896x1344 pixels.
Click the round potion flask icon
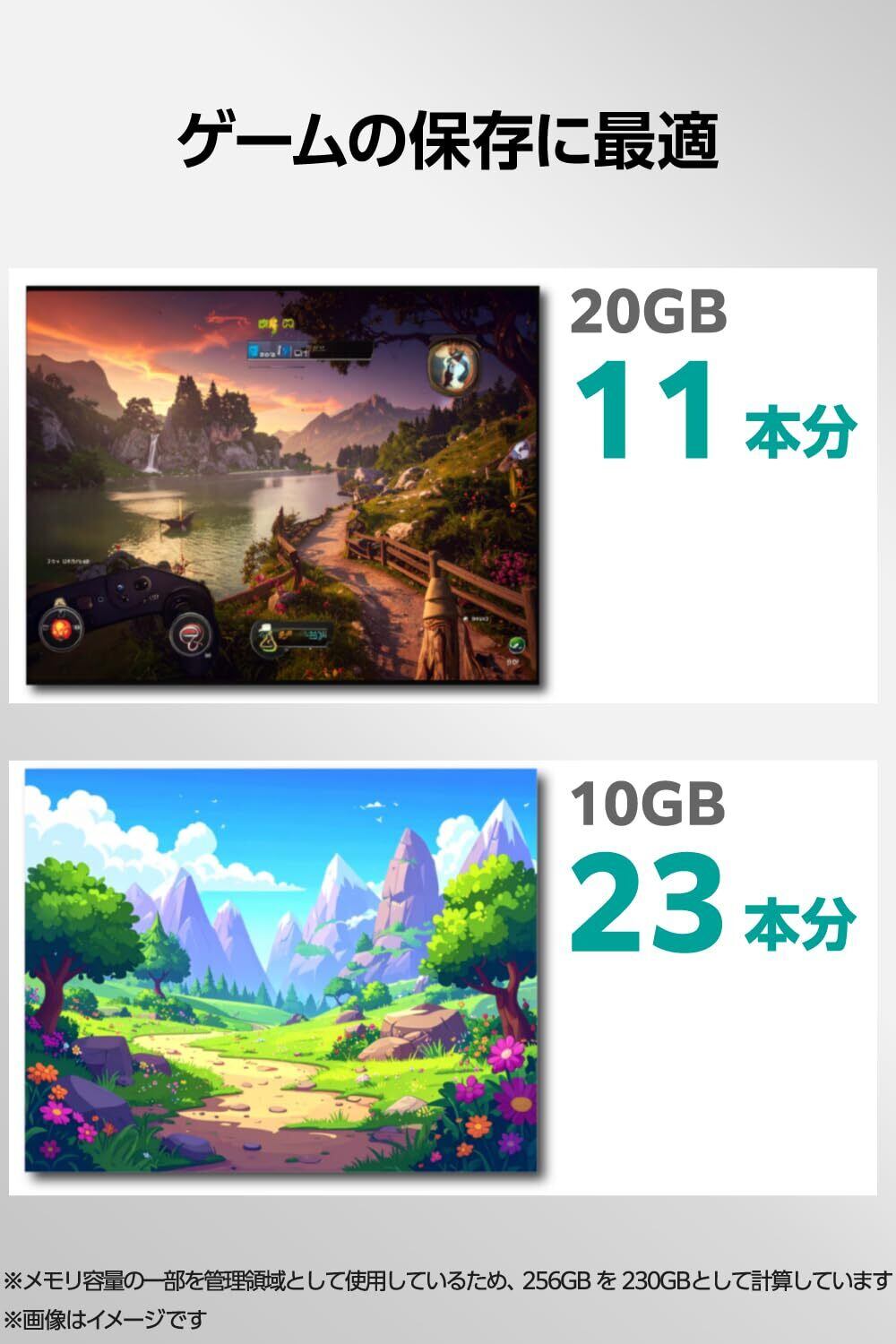tap(270, 639)
